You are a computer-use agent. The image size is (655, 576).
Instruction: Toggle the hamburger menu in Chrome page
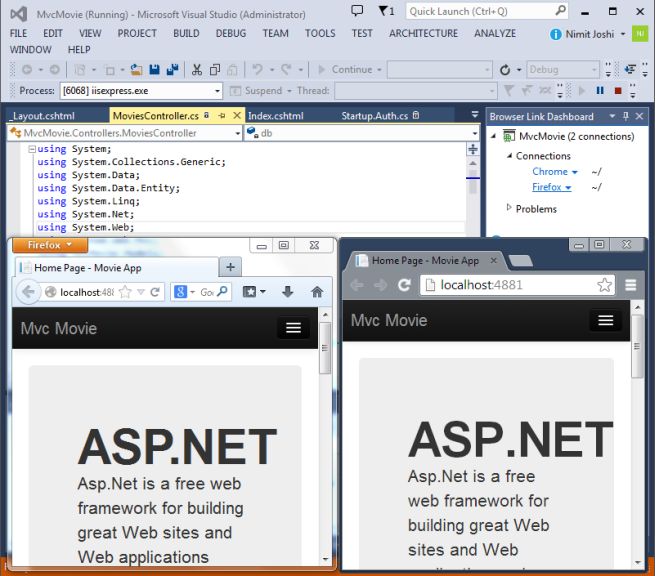605,320
